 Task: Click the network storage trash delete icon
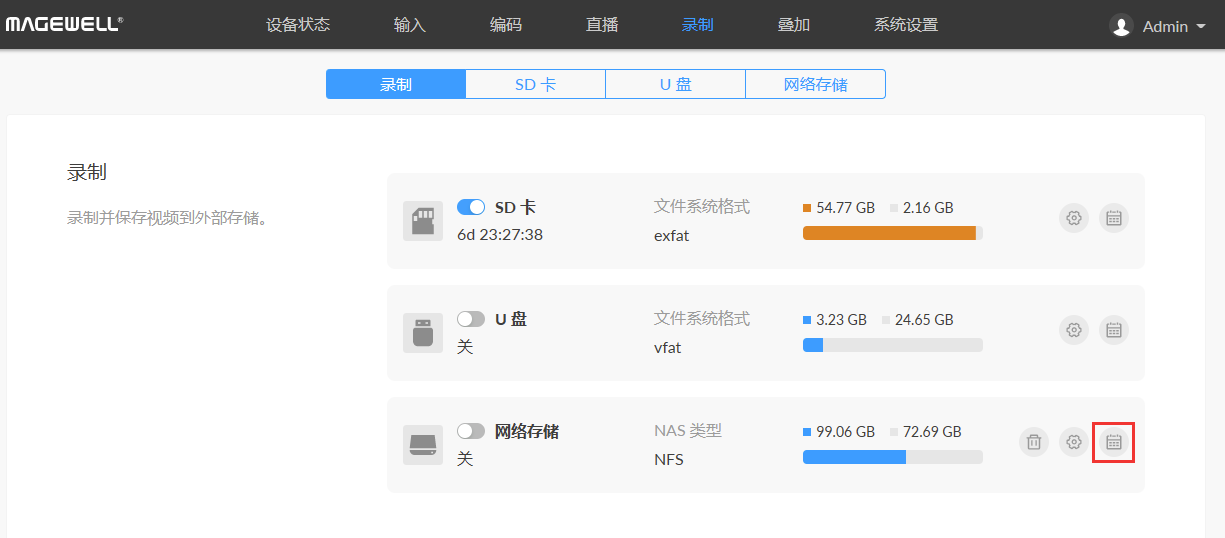pyautogui.click(x=1034, y=442)
